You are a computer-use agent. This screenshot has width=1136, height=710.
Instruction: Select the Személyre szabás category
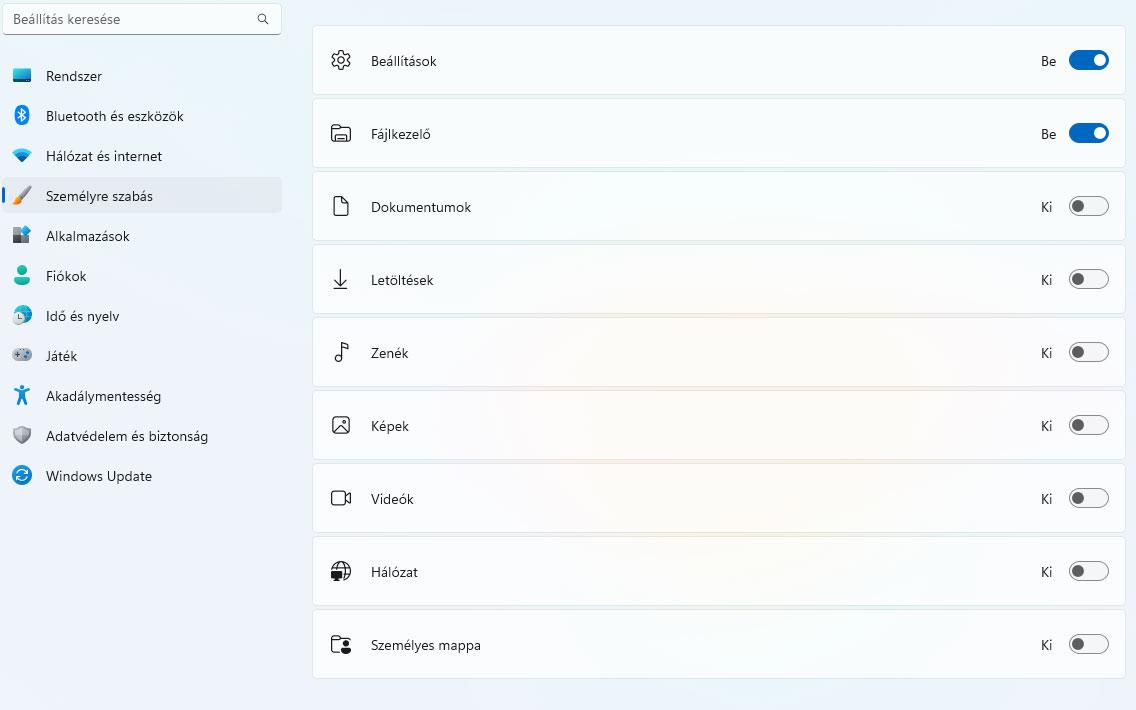coord(99,196)
